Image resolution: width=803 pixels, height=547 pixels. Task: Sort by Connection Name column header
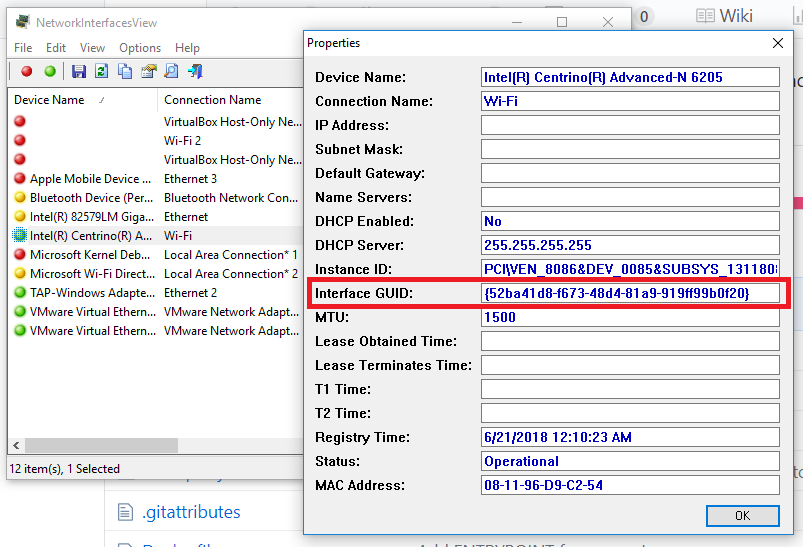[x=212, y=100]
